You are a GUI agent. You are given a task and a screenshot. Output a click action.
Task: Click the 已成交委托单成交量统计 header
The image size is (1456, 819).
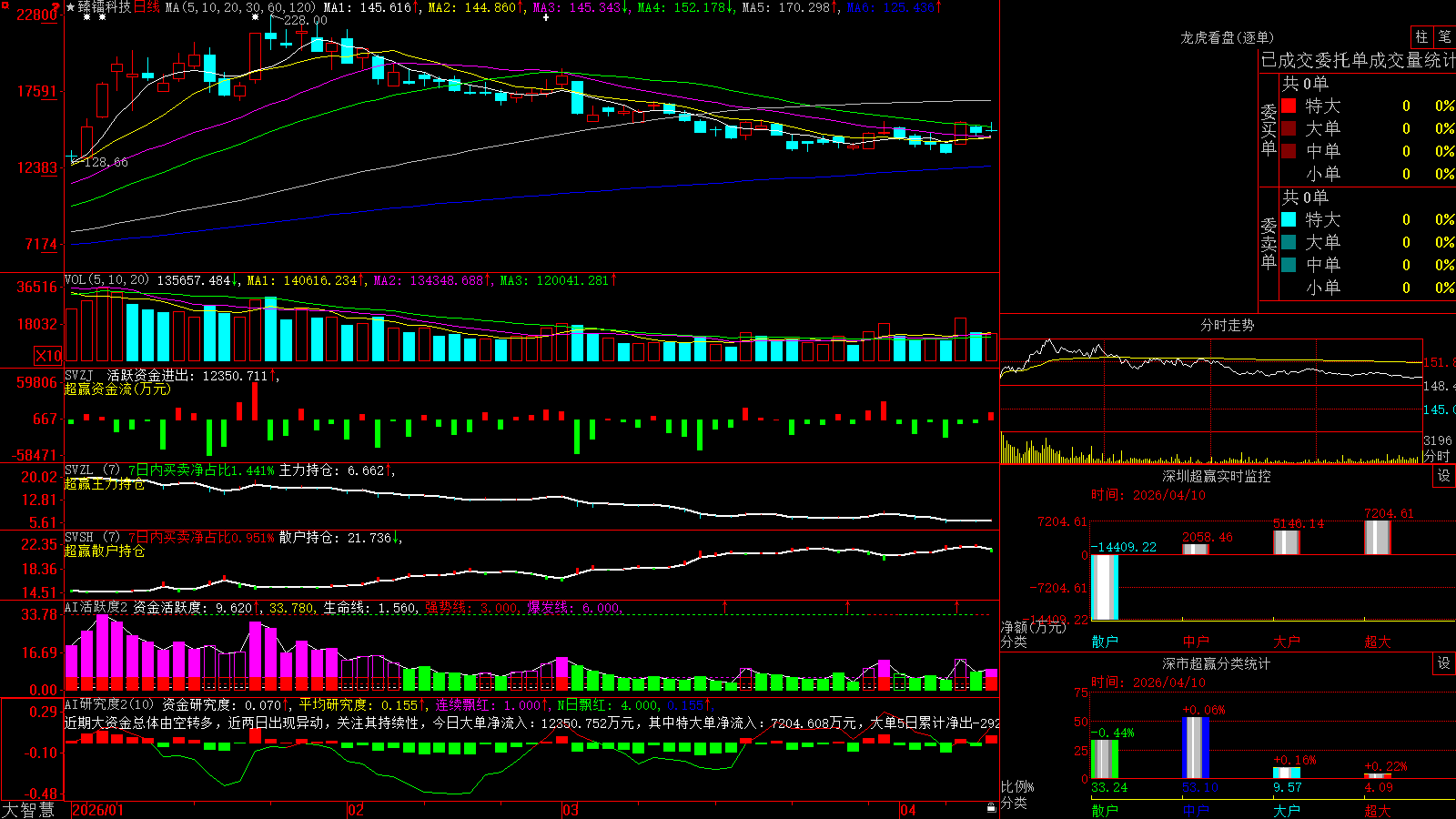click(x=1358, y=60)
